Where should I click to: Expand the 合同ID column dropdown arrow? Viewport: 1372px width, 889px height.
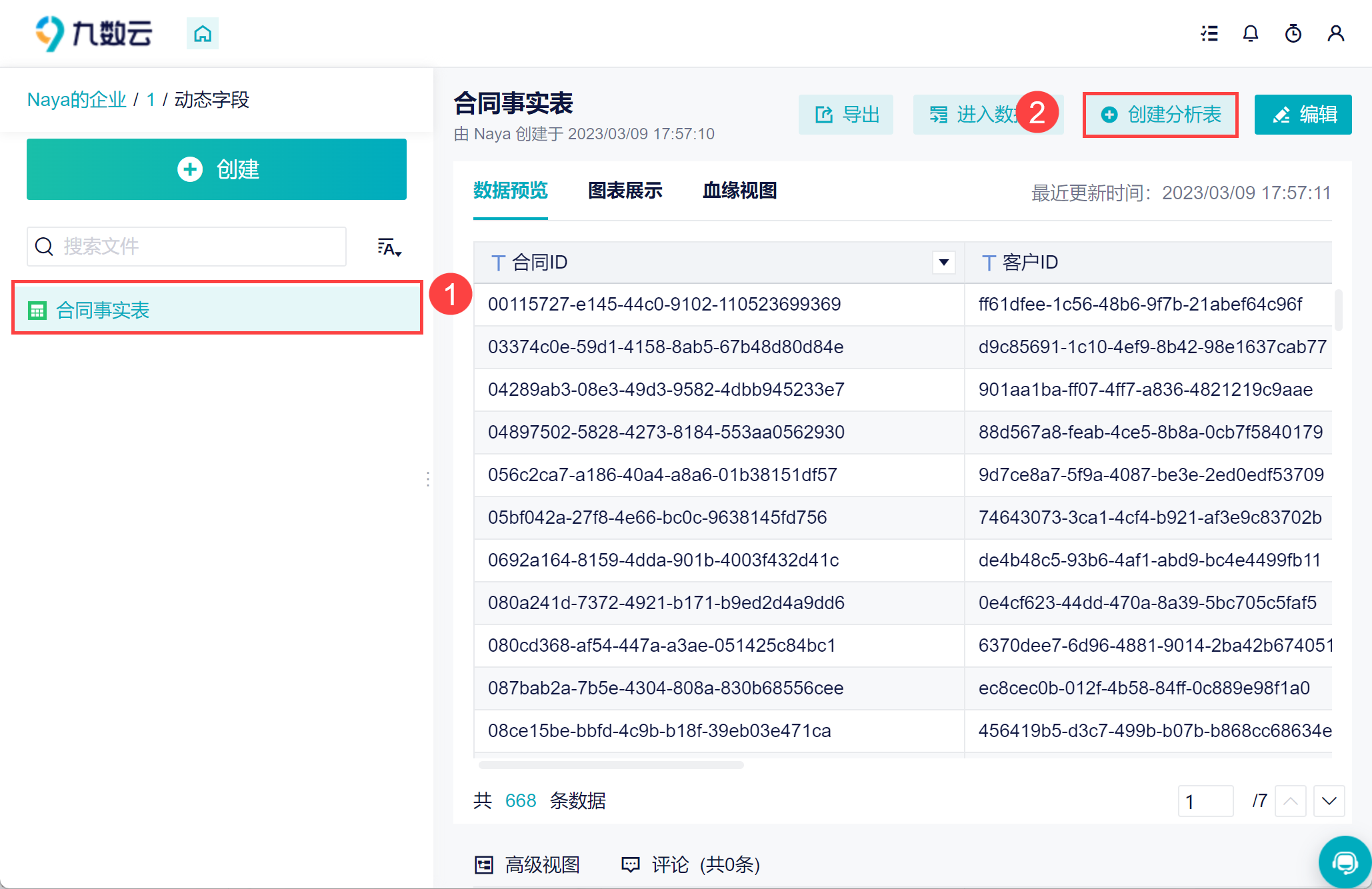tap(943, 263)
